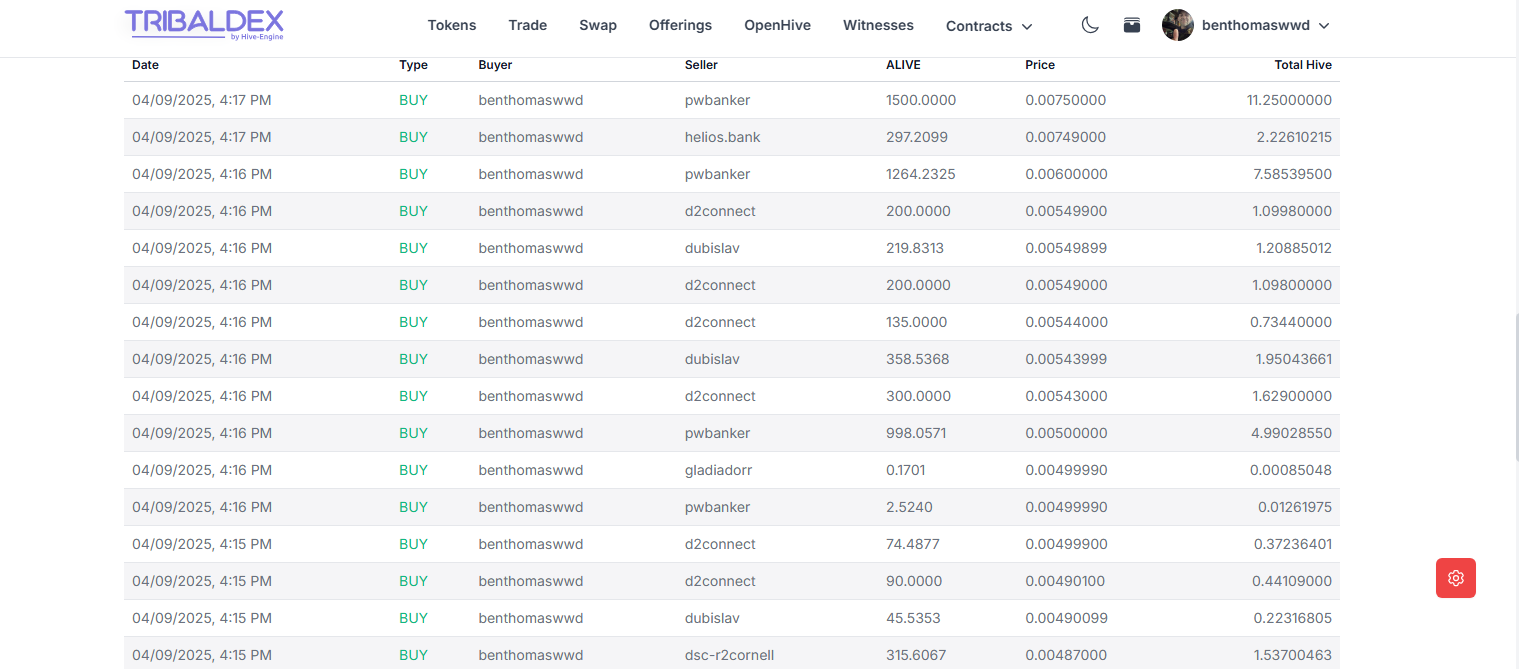Select the 2.5240 ALIVE amount
Screen dimensions: 1519x669
(909, 507)
